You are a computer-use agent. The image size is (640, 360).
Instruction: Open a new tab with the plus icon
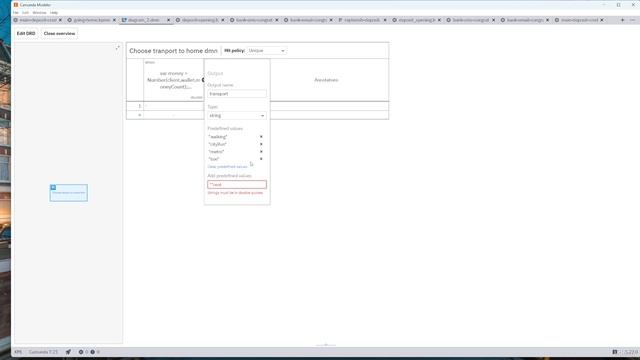coord(622,20)
